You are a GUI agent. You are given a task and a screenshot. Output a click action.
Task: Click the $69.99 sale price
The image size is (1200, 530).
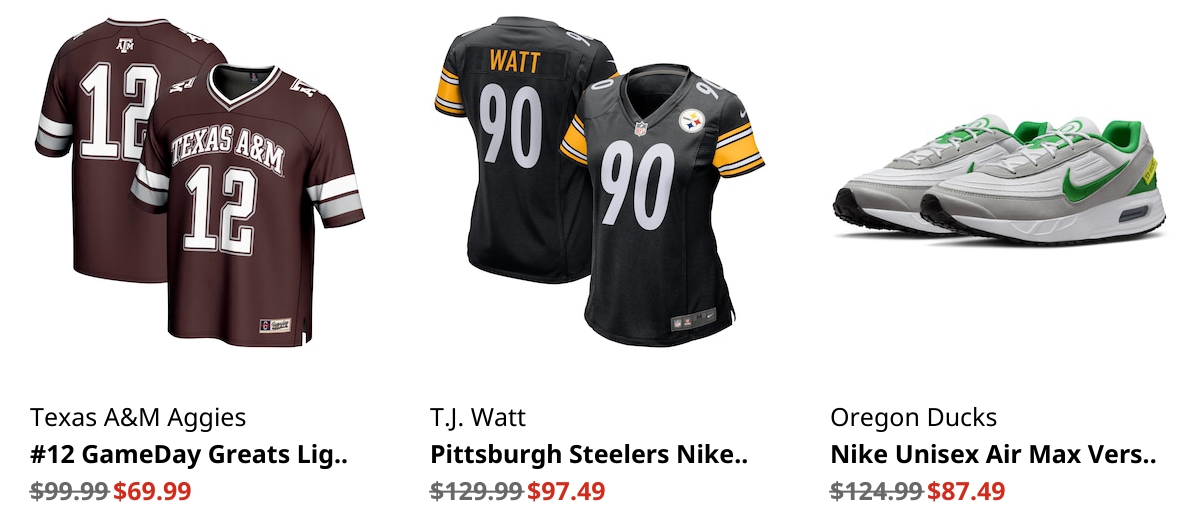(x=152, y=491)
